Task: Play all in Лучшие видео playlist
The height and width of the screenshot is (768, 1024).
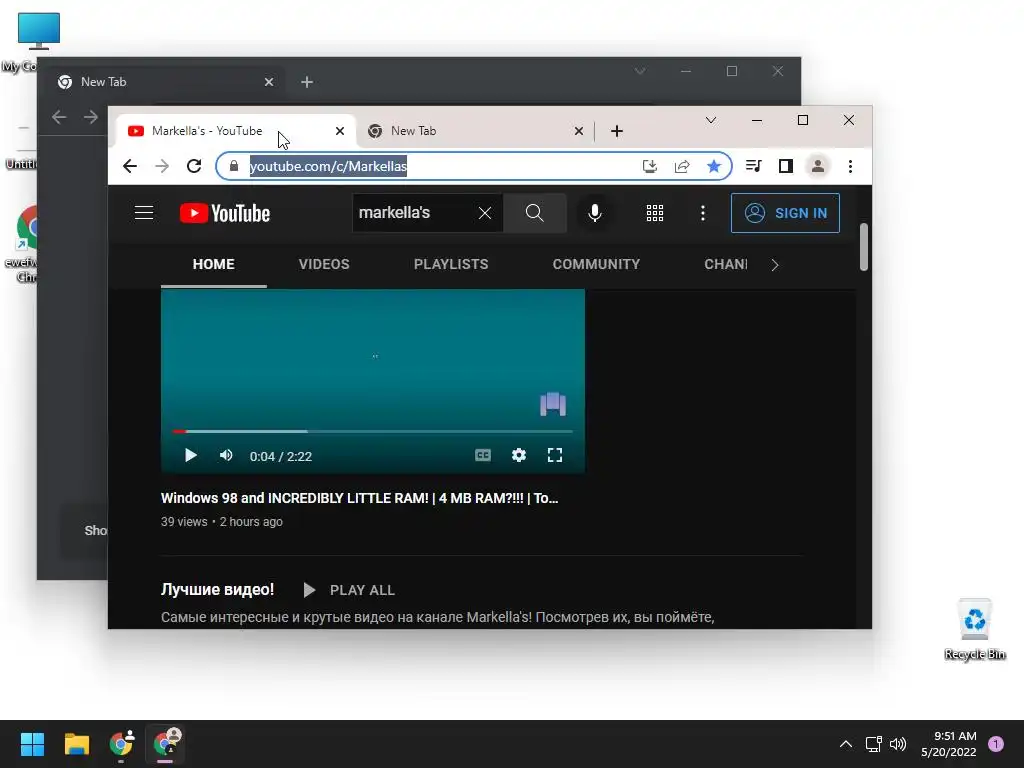Action: point(349,590)
